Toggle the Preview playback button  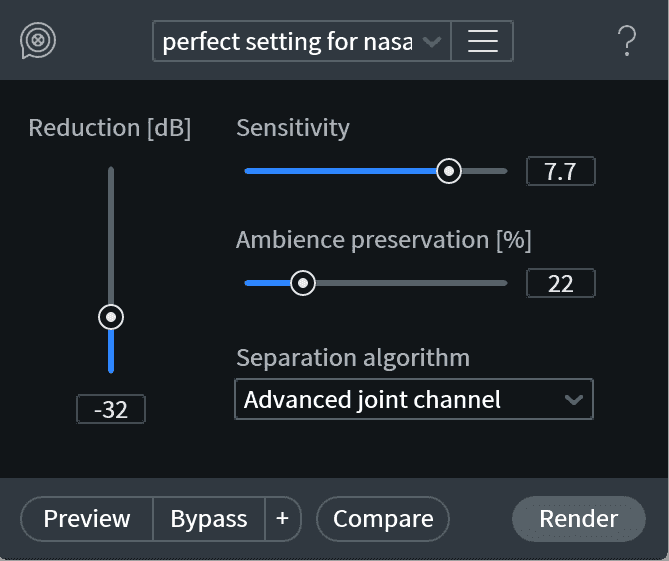tap(87, 519)
